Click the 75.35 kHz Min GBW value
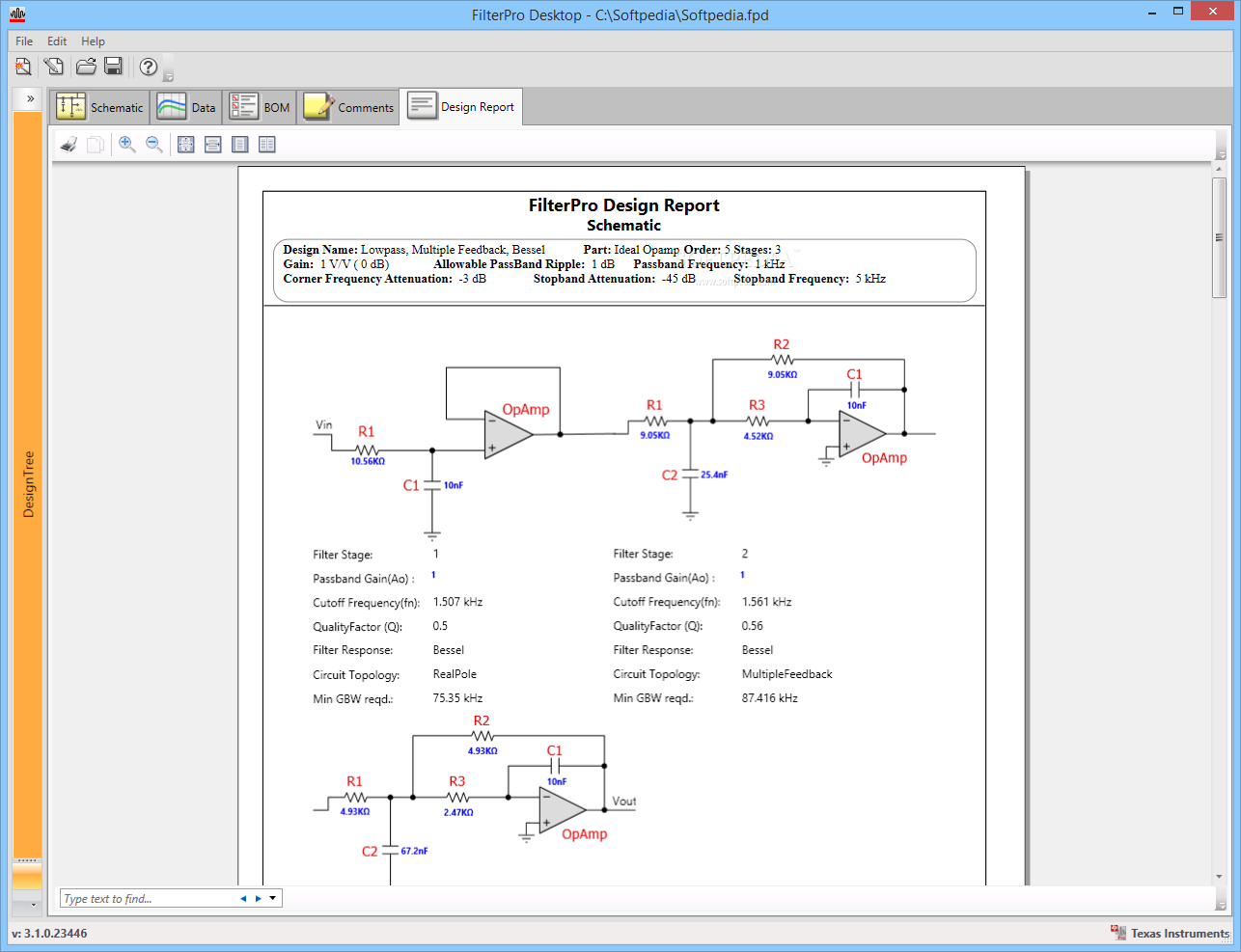The image size is (1241, 952). click(x=457, y=698)
